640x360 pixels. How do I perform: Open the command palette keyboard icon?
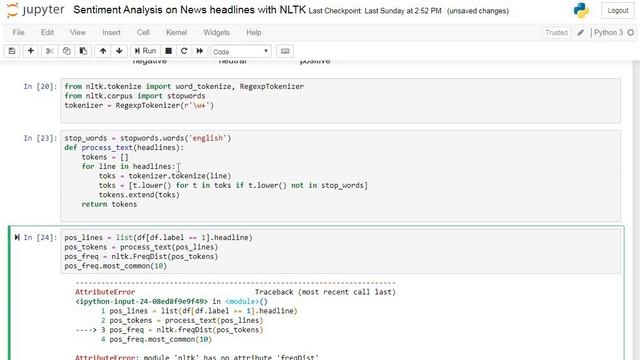tap(285, 51)
